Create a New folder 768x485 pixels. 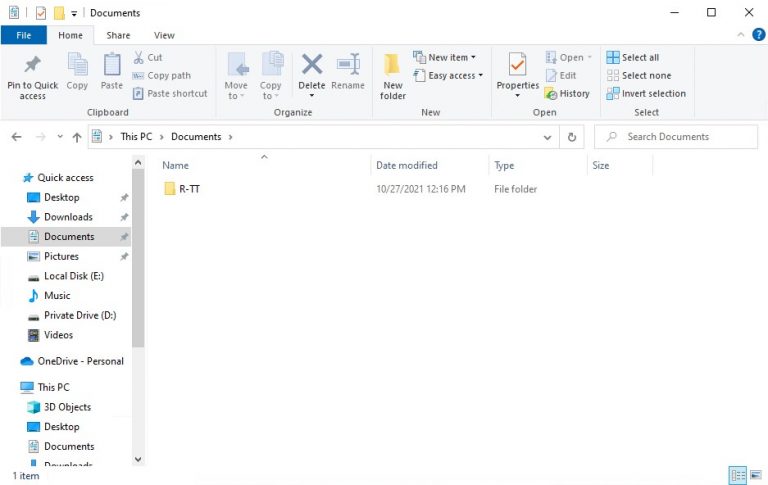[x=392, y=76]
